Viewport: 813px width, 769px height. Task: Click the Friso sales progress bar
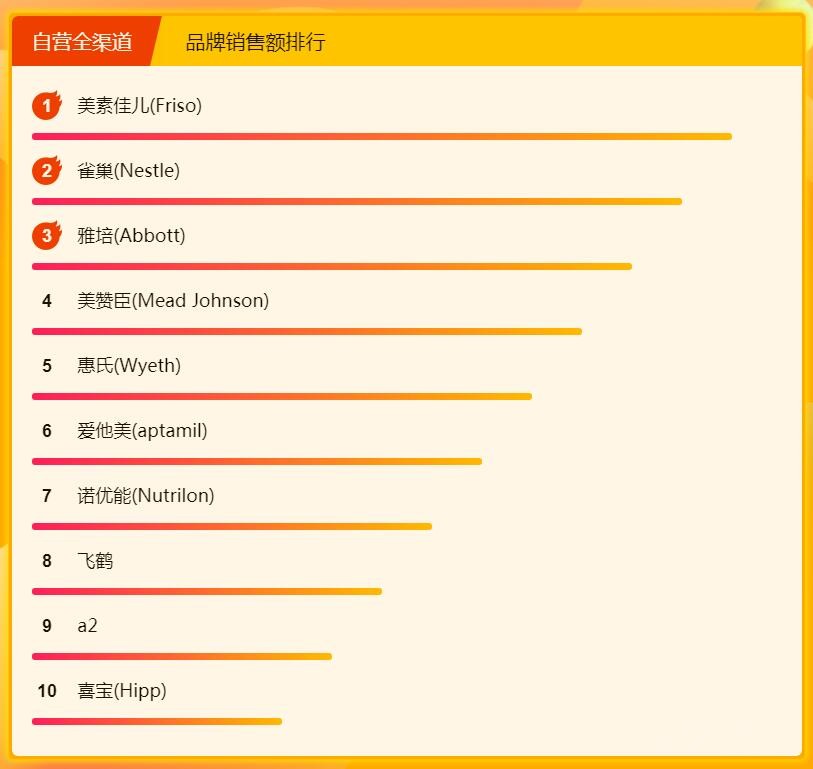click(x=381, y=136)
